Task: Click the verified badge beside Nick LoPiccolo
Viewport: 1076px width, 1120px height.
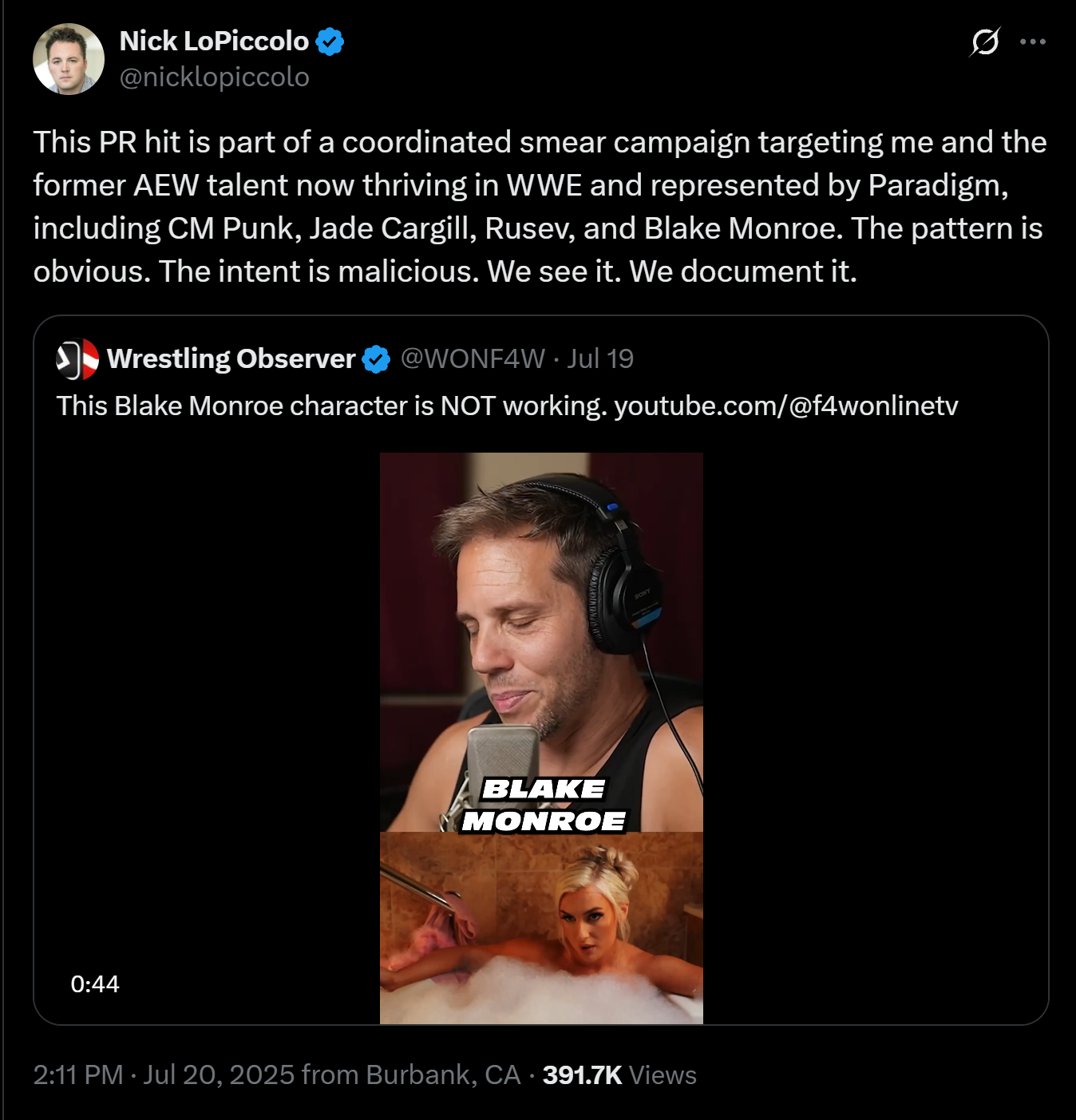Action: [x=330, y=42]
